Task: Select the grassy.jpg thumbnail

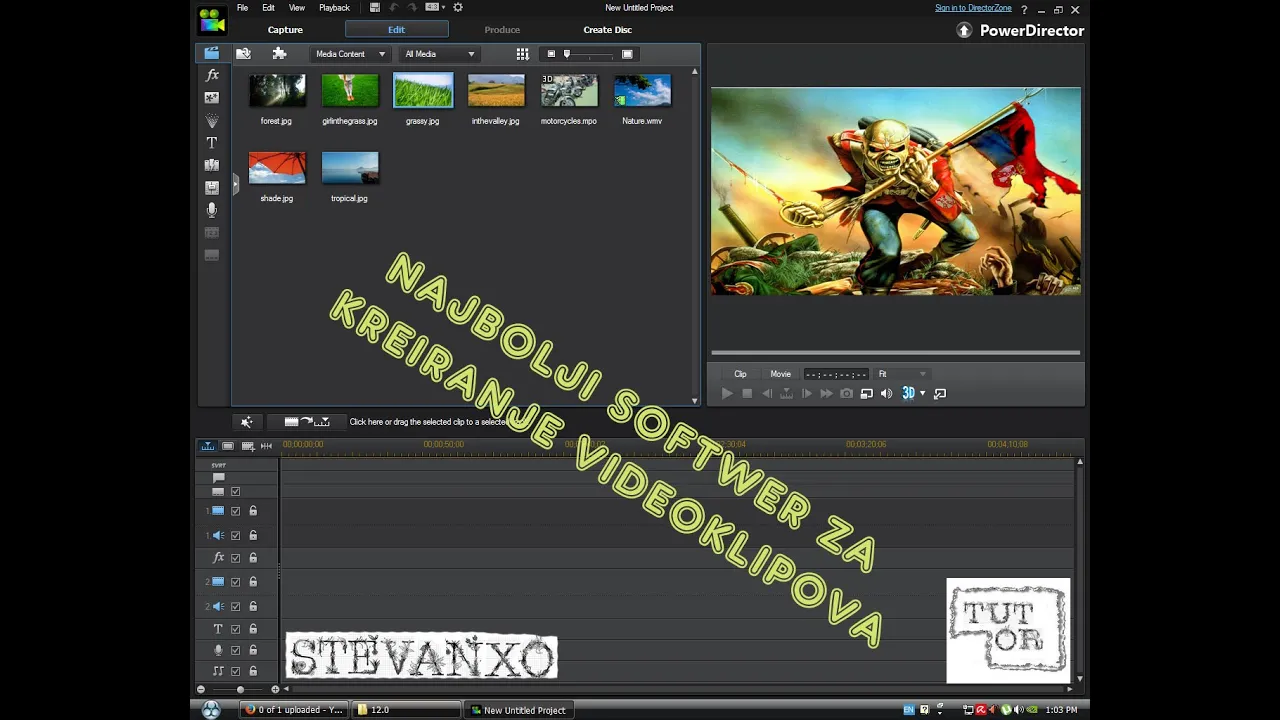Action: coord(423,91)
